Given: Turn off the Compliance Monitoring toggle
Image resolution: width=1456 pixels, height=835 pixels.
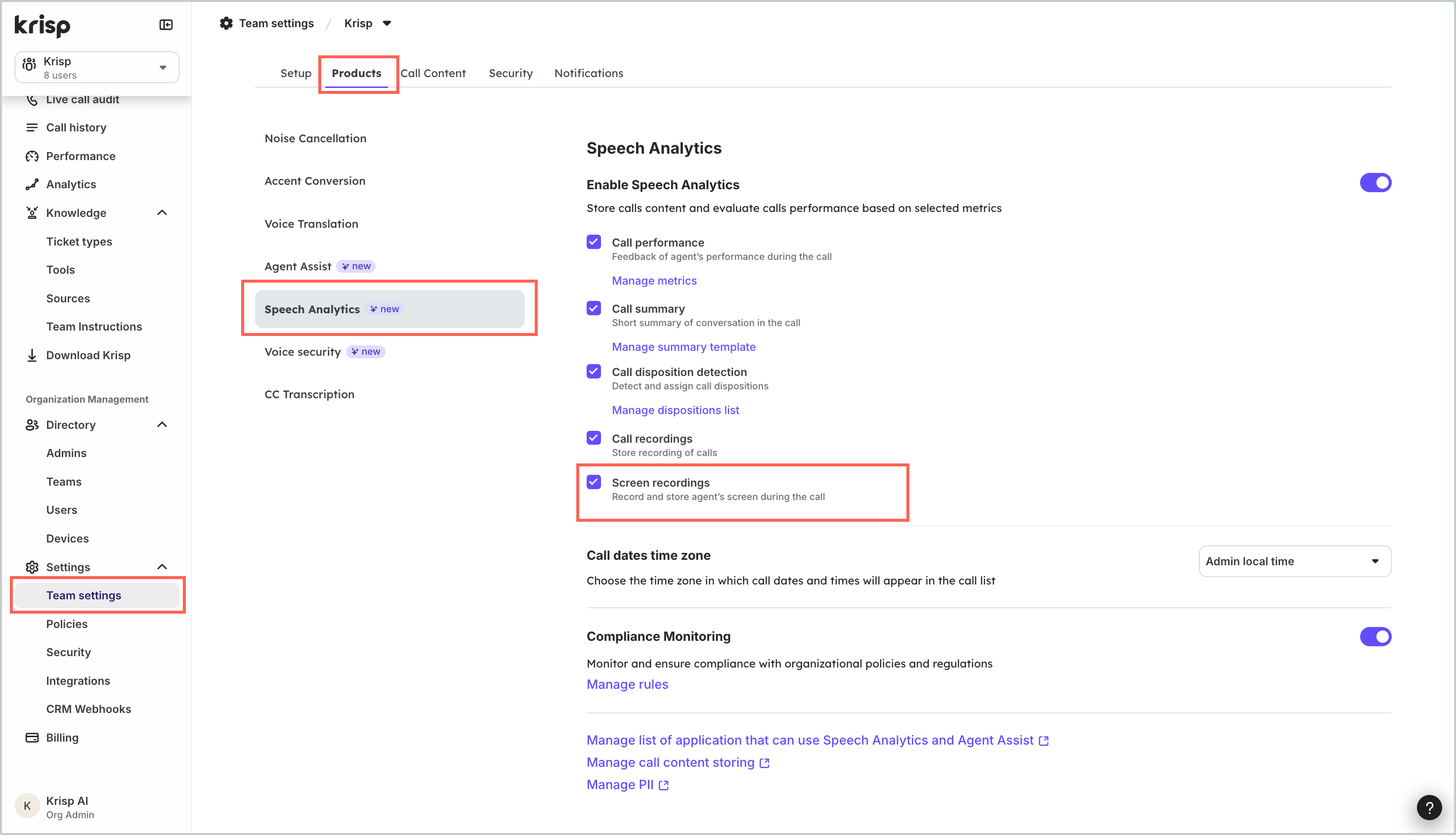Looking at the screenshot, I should pyautogui.click(x=1375, y=636).
